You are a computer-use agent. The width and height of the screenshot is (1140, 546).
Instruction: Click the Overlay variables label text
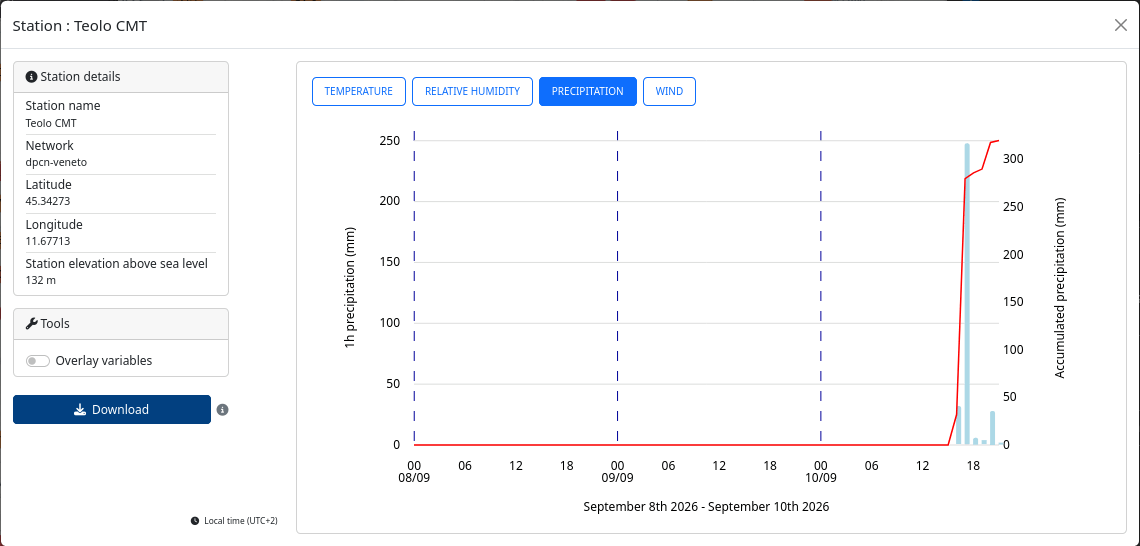tap(104, 361)
